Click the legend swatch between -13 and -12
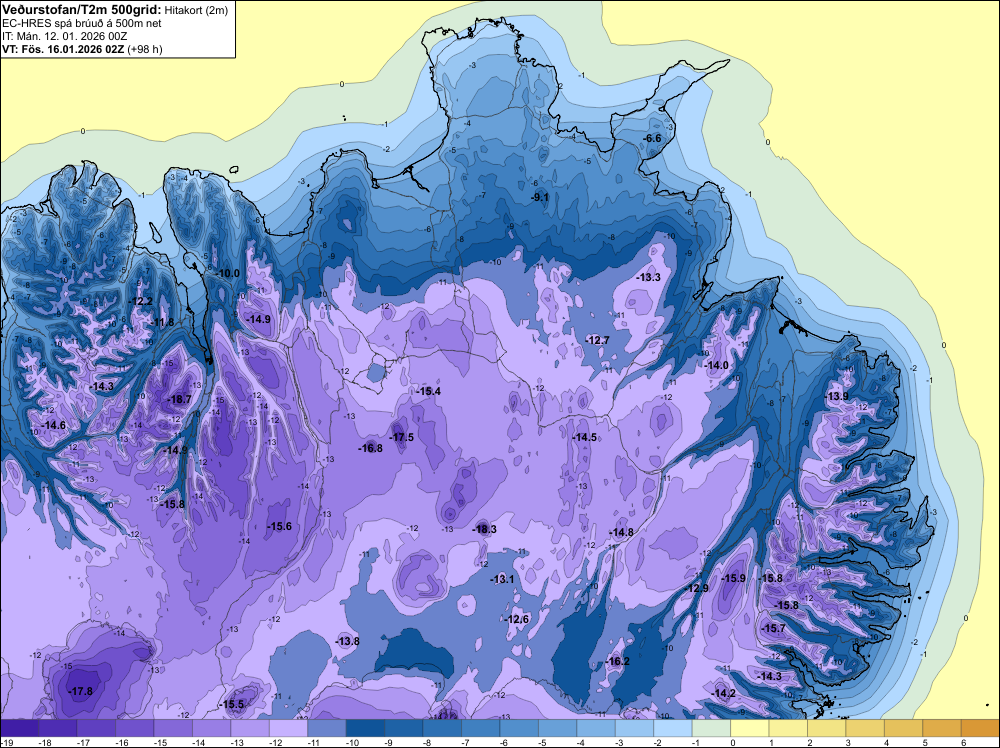The height and width of the screenshot is (748, 1000). tap(250, 728)
